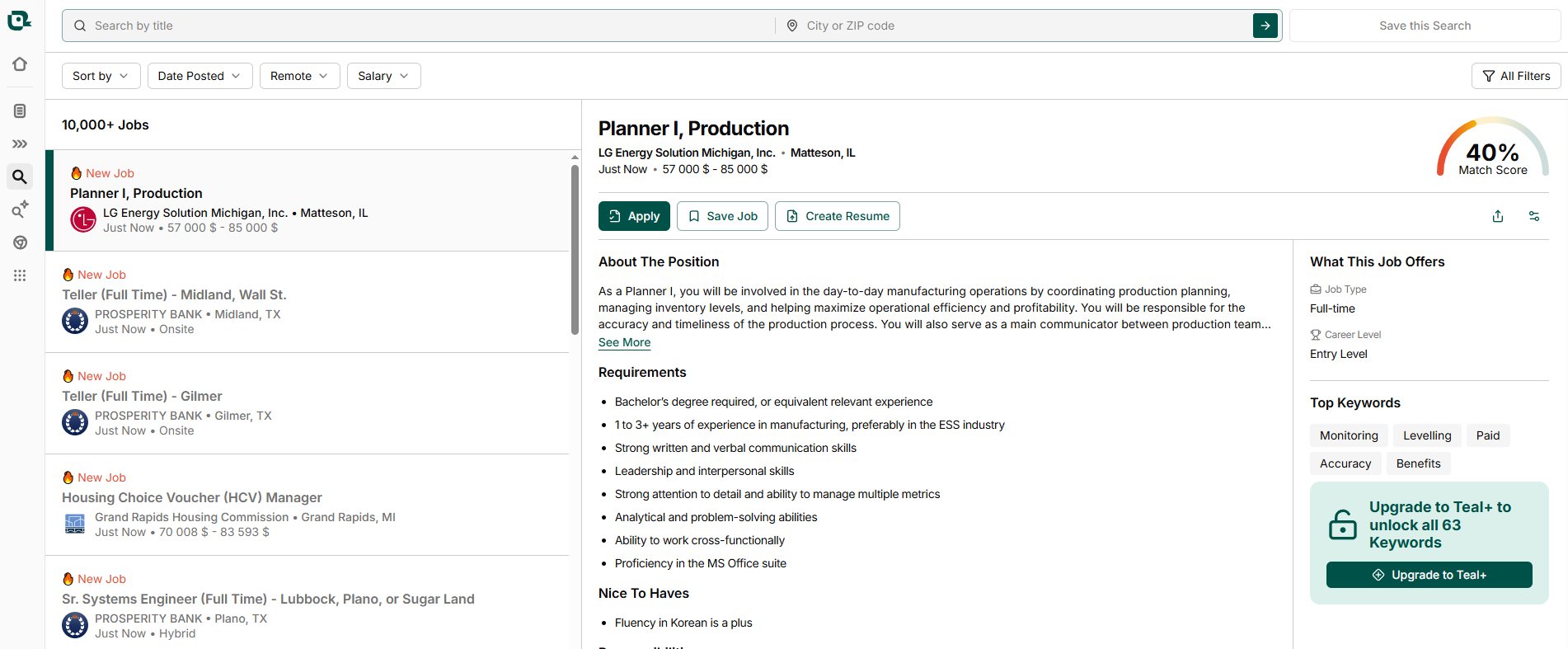Click the 10,000+ Jobs count heading
The width and height of the screenshot is (1568, 649).
point(106,125)
